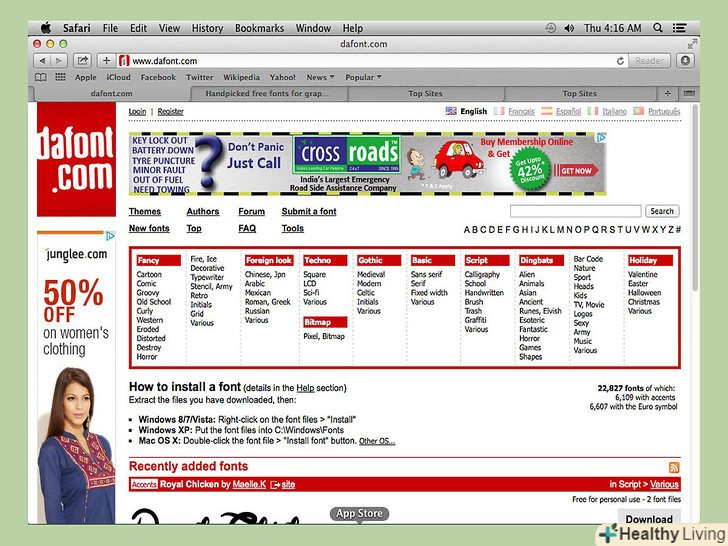Image resolution: width=728 pixels, height=546 pixels.
Task: Click the RSS feed orange icon
Action: pyautogui.click(x=674, y=467)
